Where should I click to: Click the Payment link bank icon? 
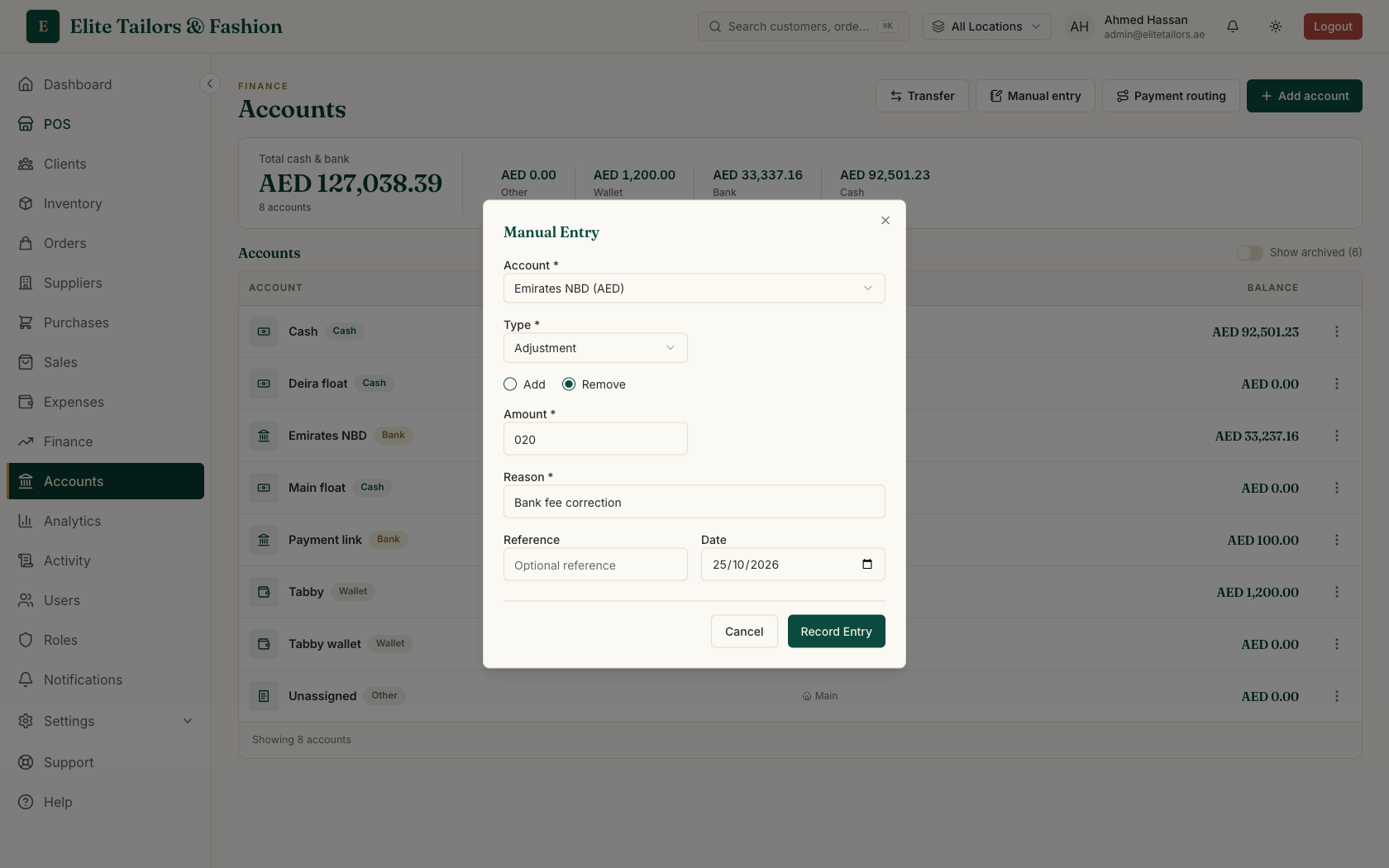click(x=264, y=540)
